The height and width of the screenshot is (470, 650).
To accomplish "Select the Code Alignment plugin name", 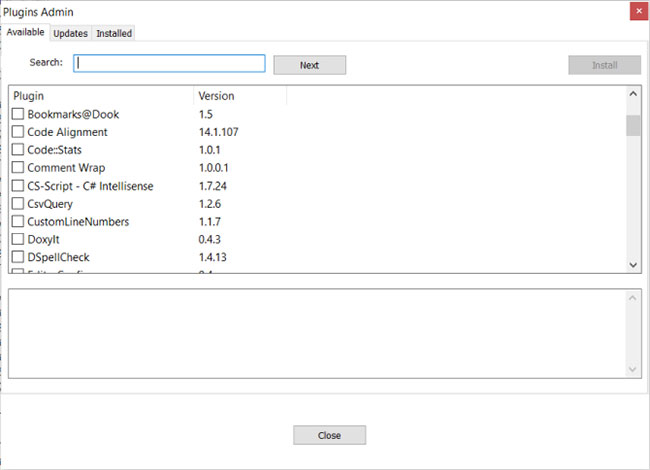I will pos(68,132).
